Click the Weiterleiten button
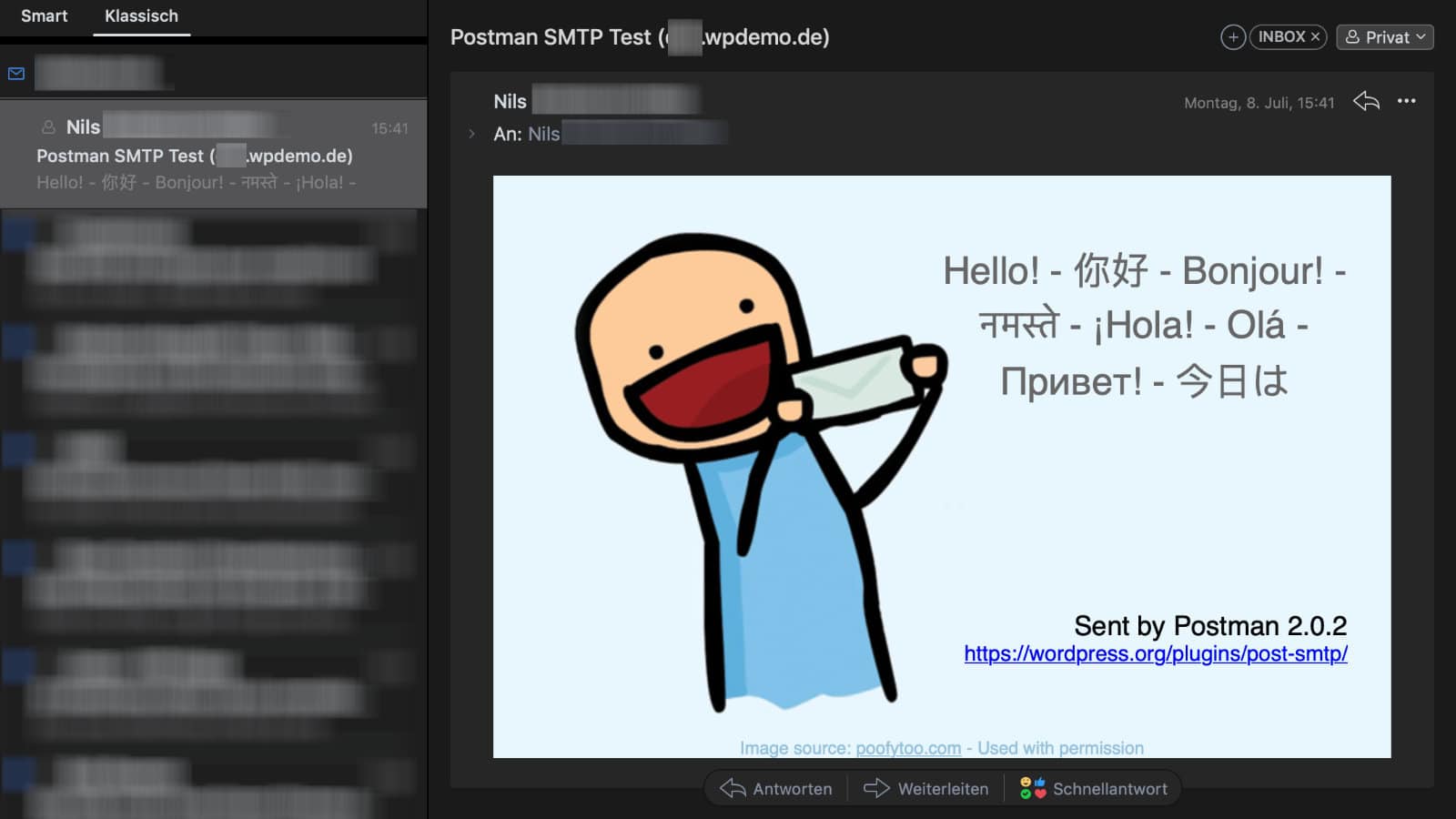1456x819 pixels. (x=925, y=789)
